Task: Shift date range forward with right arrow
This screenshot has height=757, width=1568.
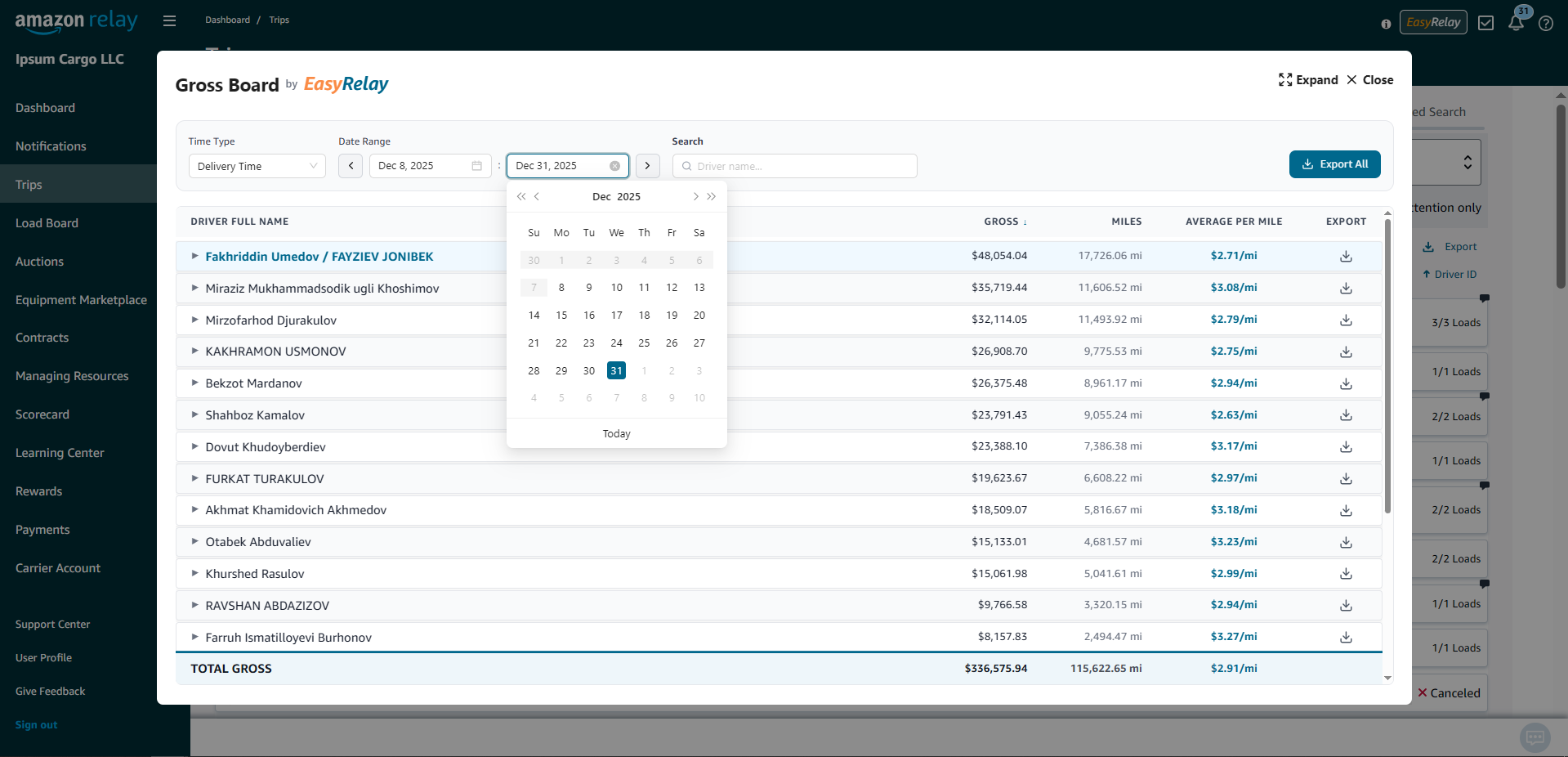Action: 647,166
